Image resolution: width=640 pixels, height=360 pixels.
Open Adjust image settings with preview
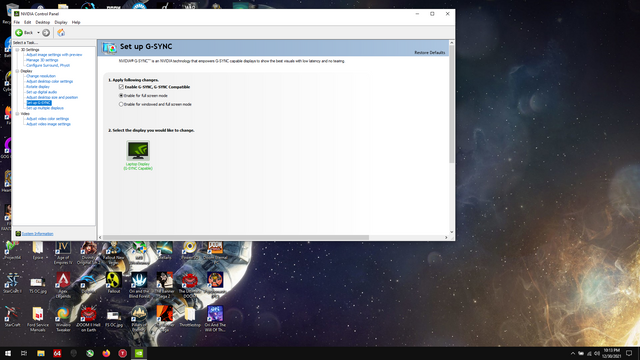click(54, 55)
